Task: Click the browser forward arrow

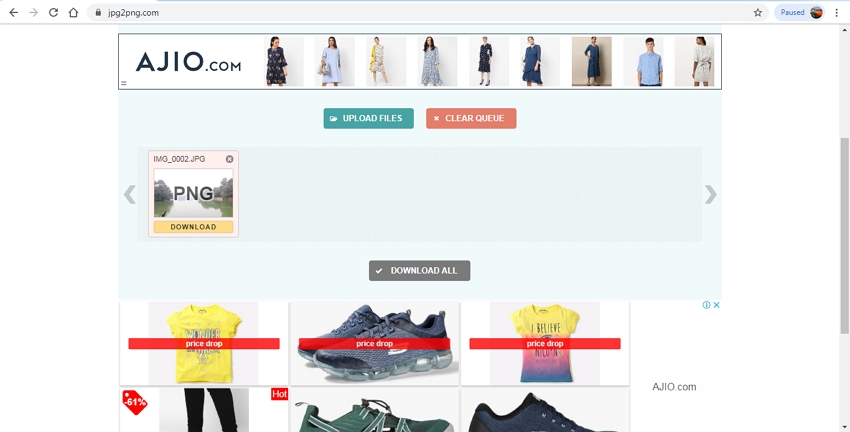Action: point(33,13)
